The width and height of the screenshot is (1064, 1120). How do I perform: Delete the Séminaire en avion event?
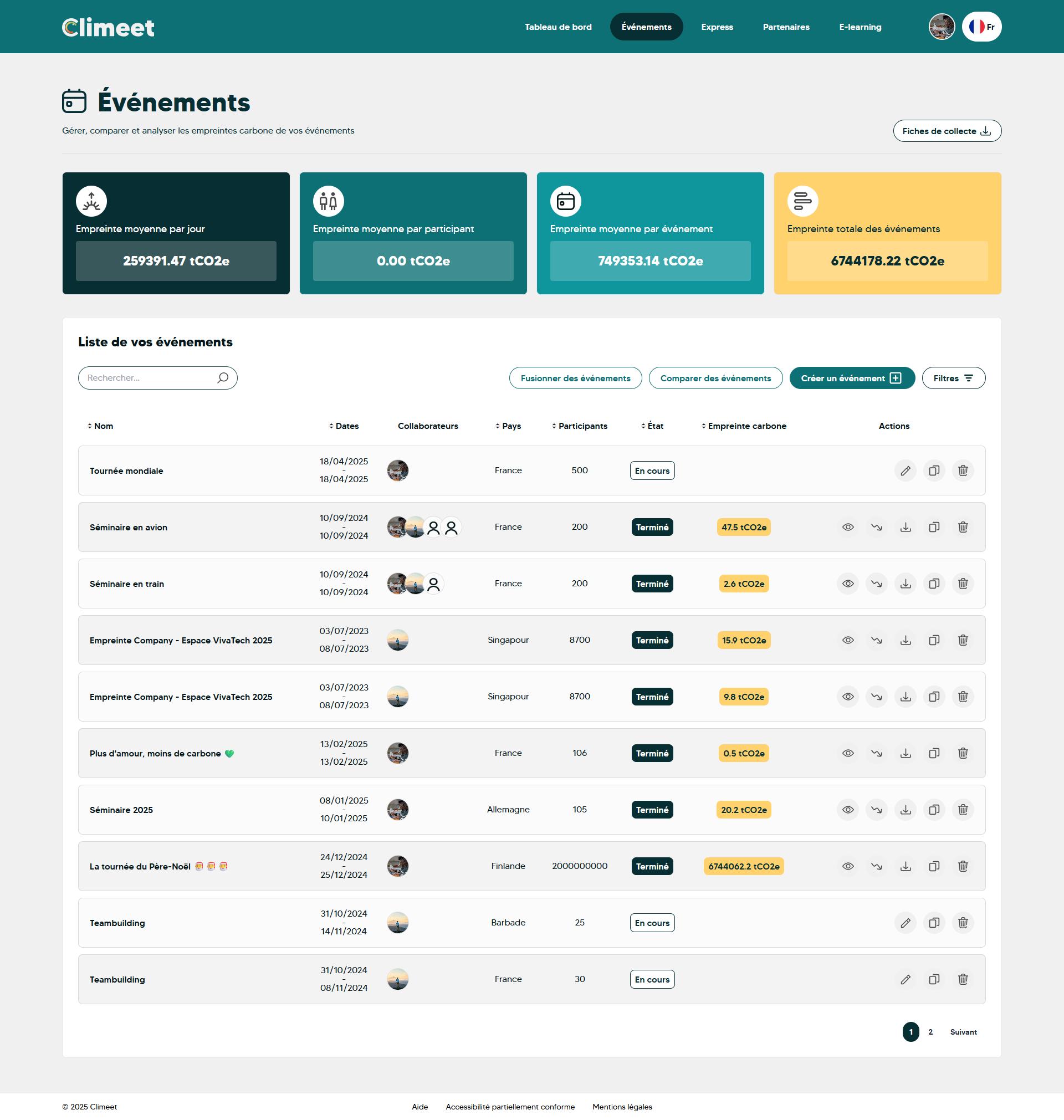(963, 527)
